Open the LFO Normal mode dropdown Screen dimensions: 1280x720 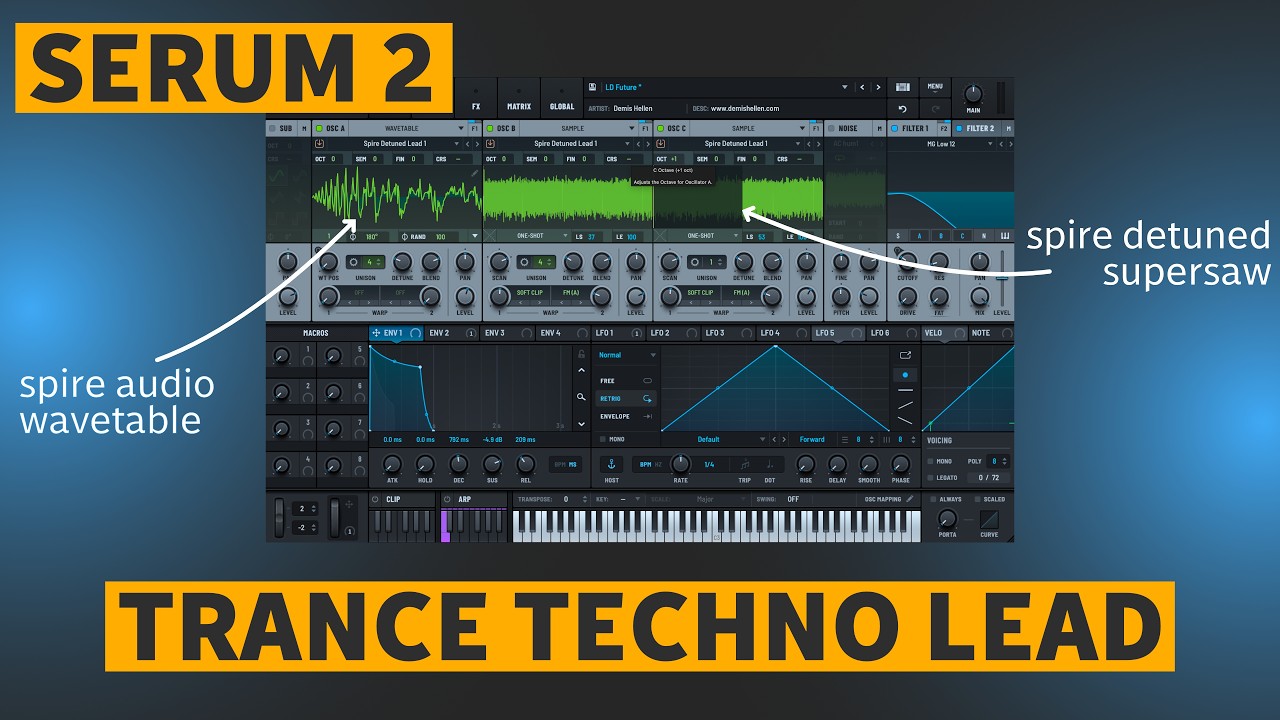627,355
